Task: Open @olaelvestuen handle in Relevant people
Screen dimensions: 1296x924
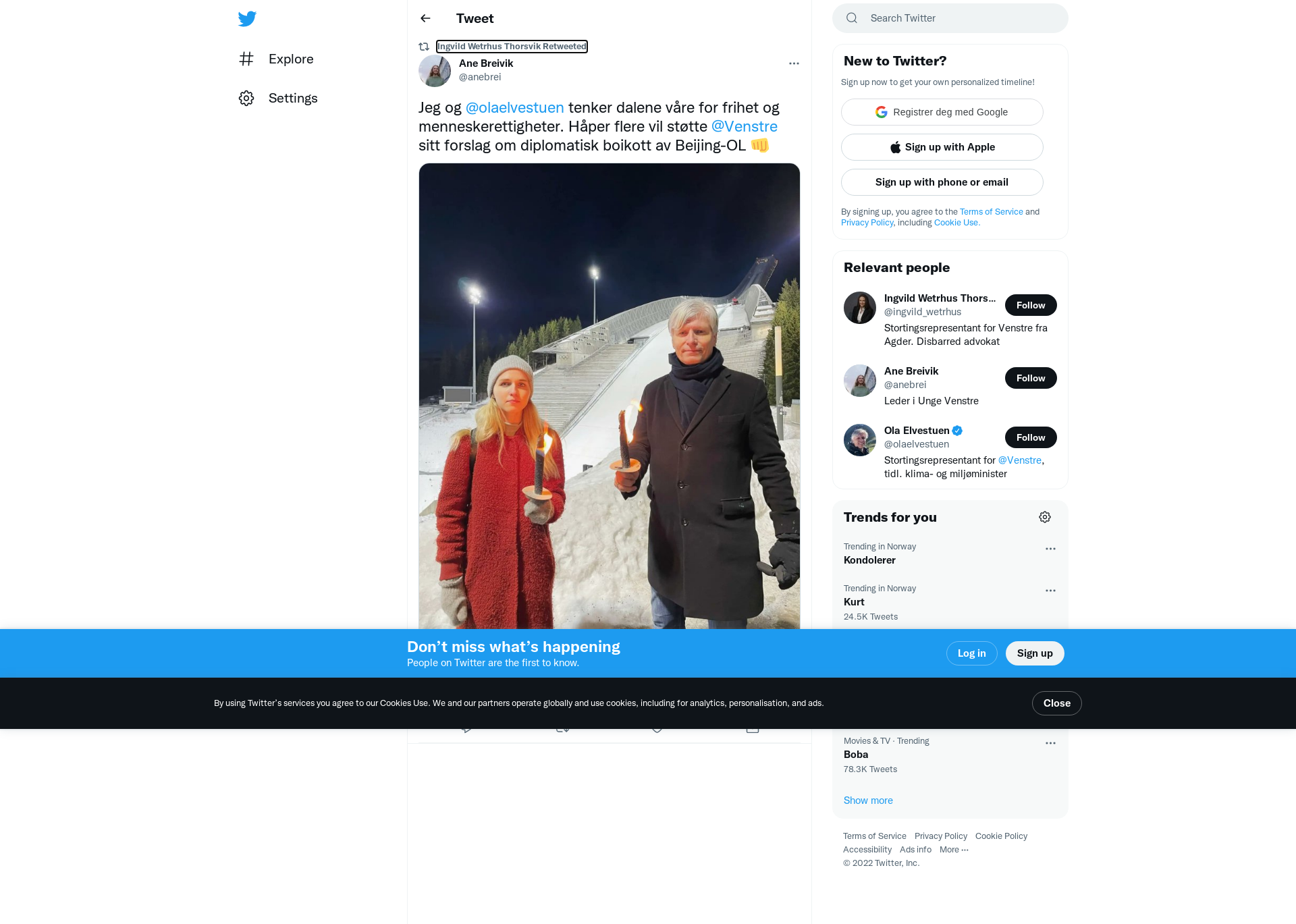Action: [917, 444]
